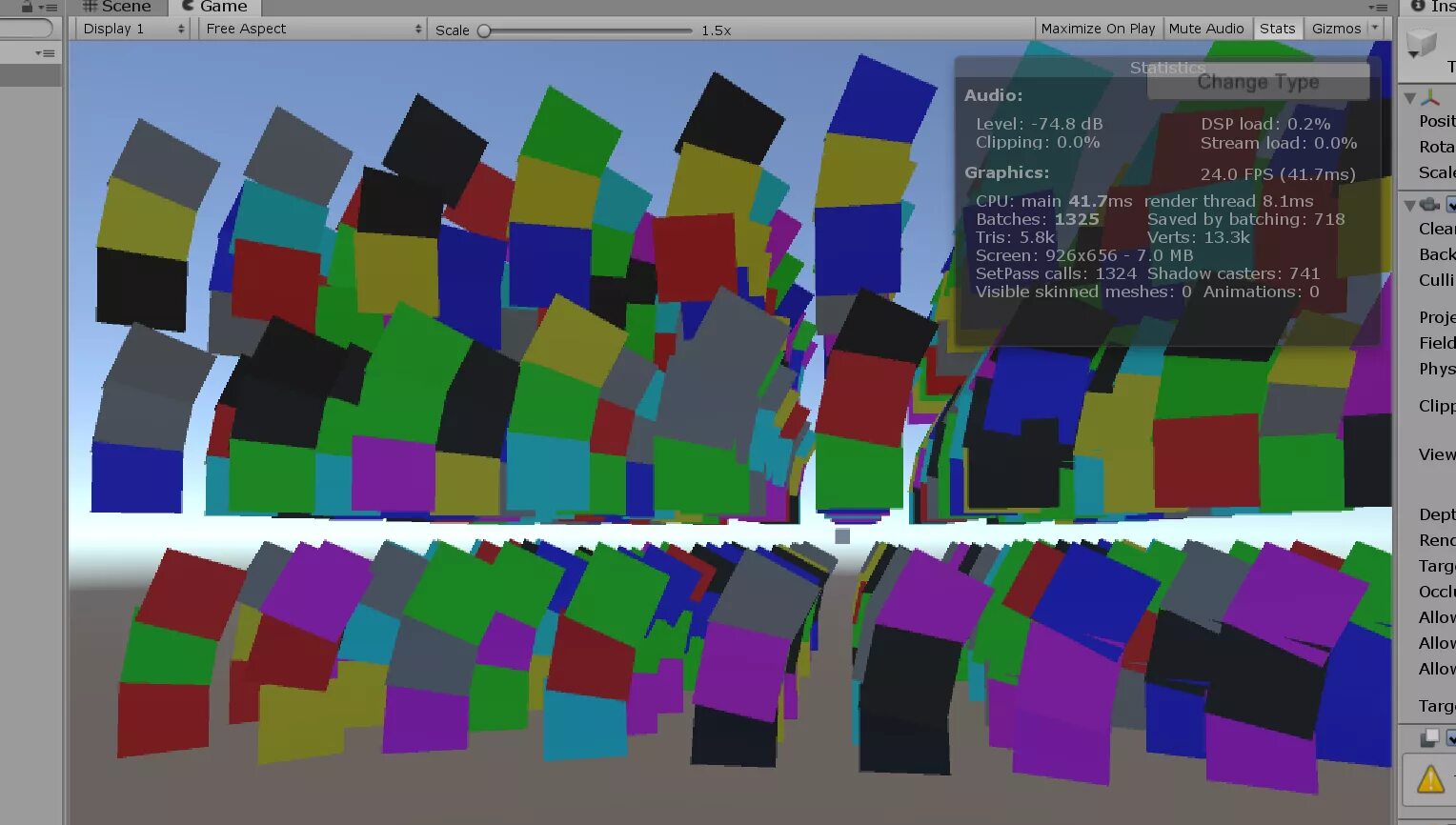Click the Transform component axes icon
This screenshot has width=1456, height=825.
[1430, 97]
